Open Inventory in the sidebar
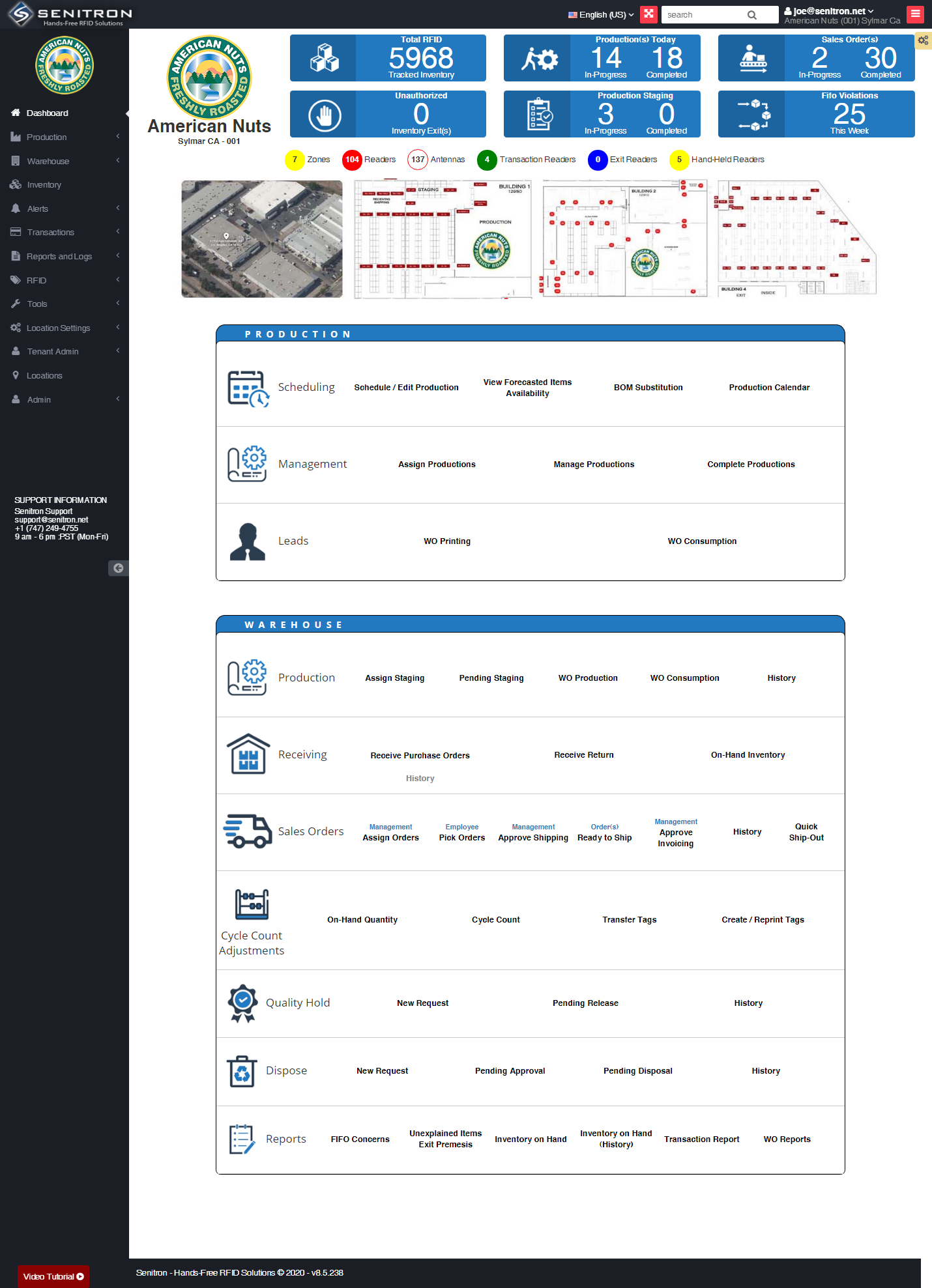This screenshot has width=932, height=1288. (x=65, y=184)
